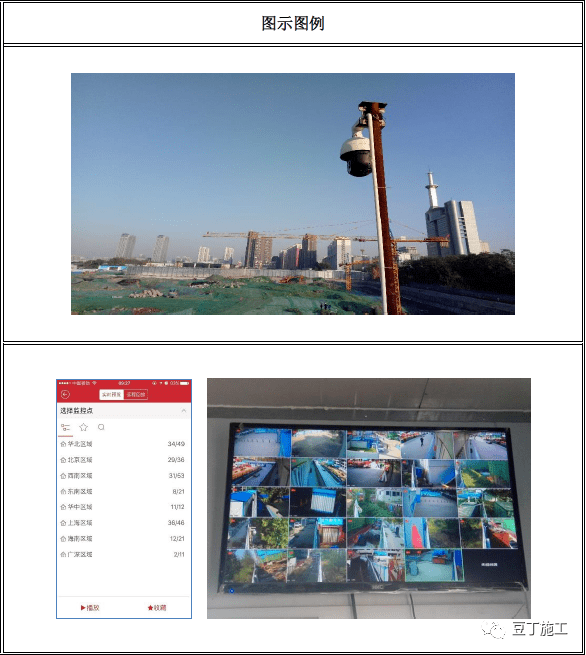Click the 播放 play button

point(90,608)
